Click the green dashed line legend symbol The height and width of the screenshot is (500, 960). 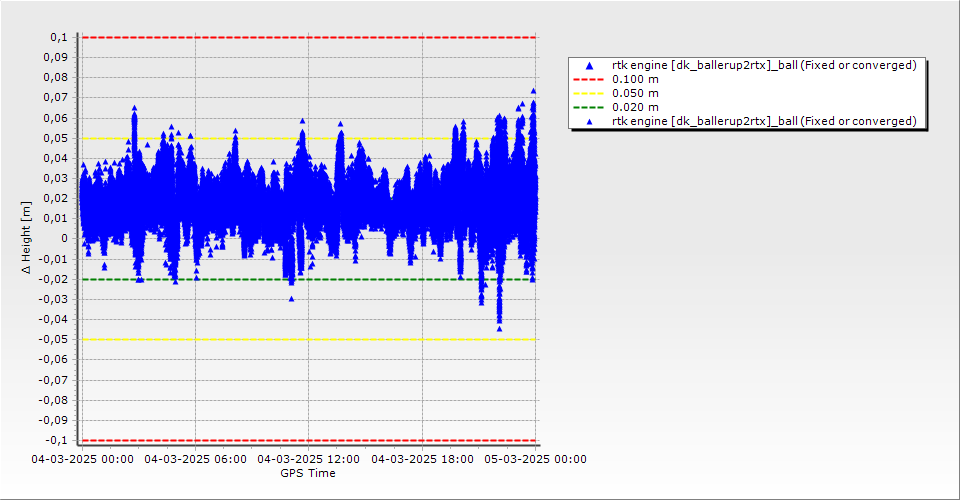pyautogui.click(x=588, y=108)
